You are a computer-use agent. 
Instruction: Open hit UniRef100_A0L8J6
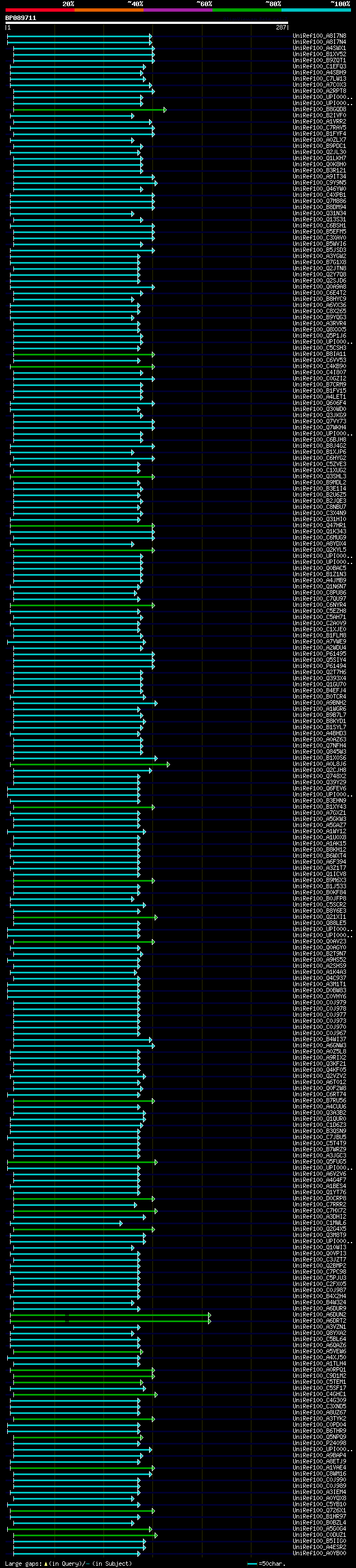click(x=319, y=764)
